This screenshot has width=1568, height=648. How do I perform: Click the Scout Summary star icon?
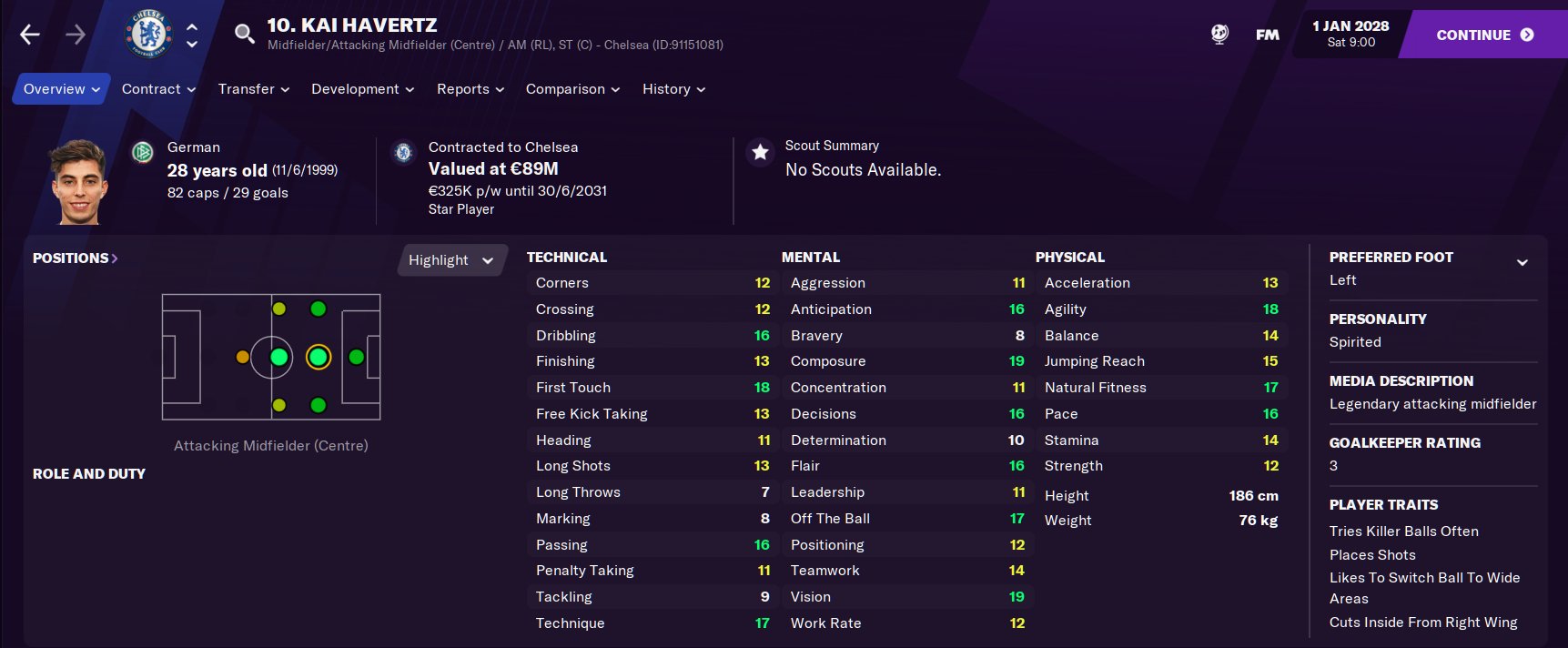[760, 152]
